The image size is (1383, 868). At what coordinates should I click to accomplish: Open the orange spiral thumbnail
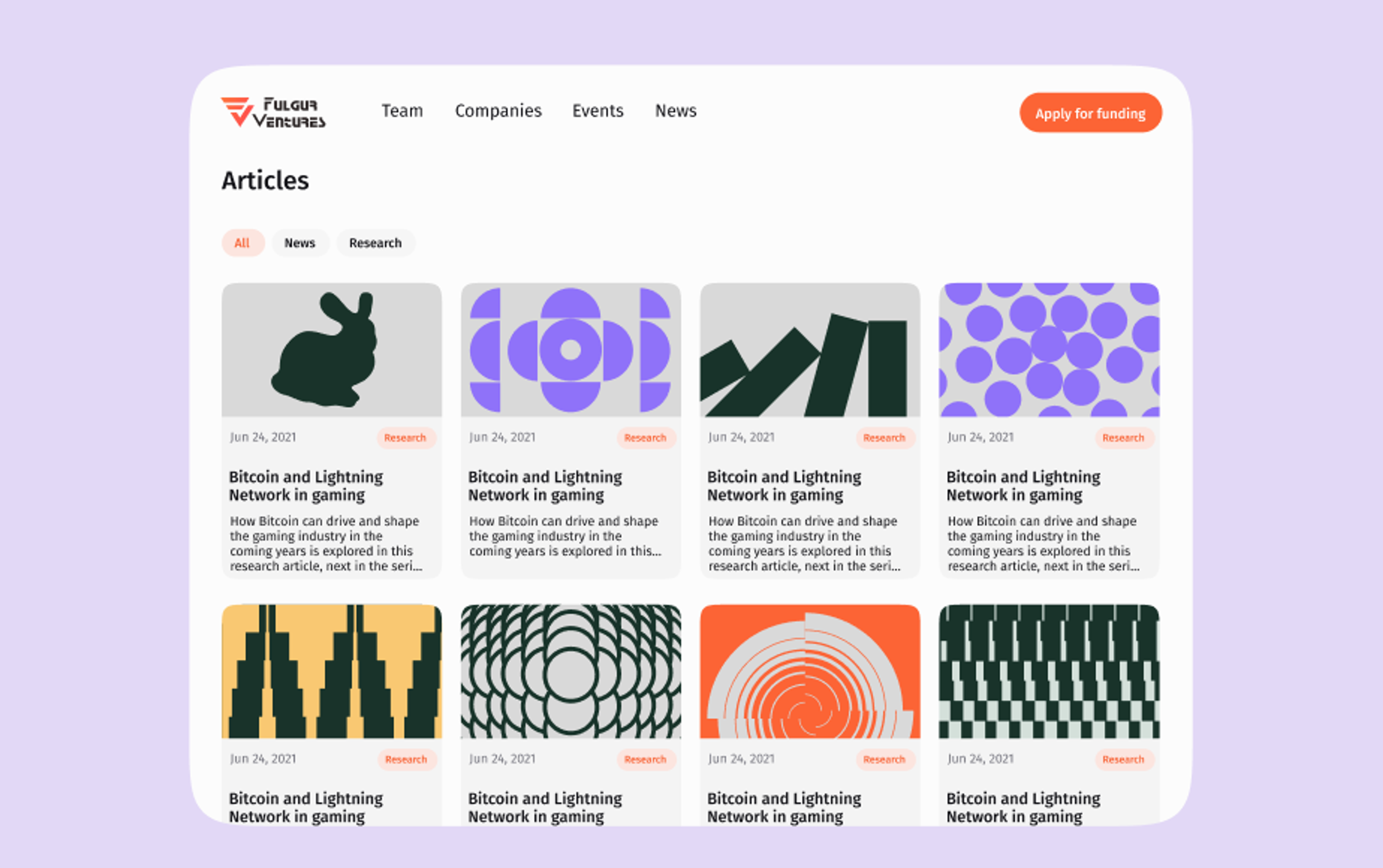810,671
